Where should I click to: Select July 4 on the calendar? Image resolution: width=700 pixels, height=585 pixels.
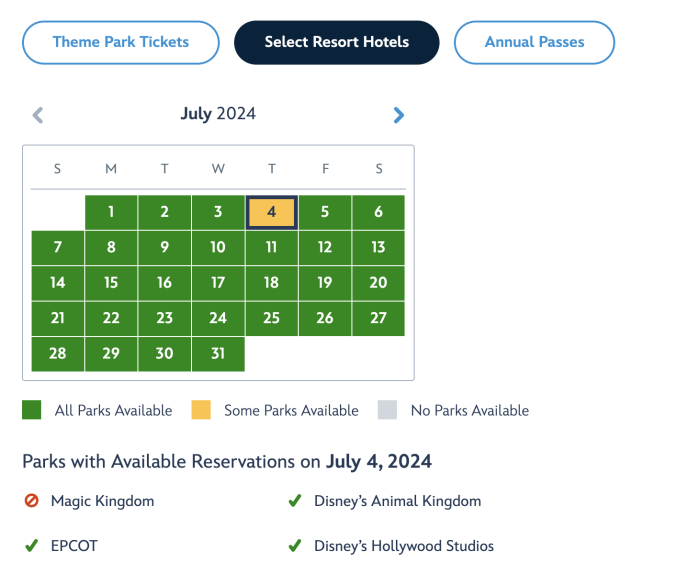tap(271, 212)
